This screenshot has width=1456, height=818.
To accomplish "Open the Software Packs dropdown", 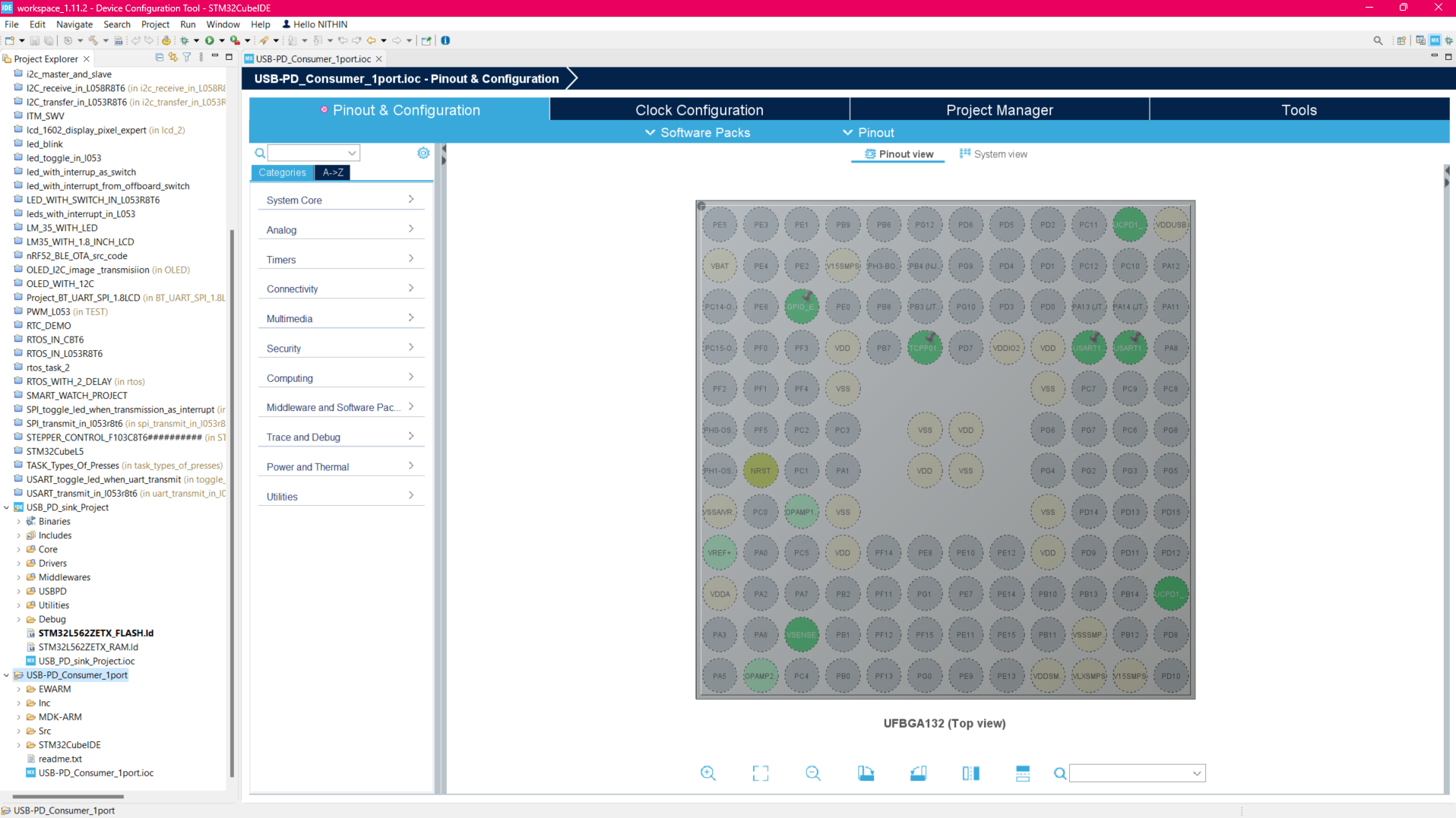I will click(698, 132).
